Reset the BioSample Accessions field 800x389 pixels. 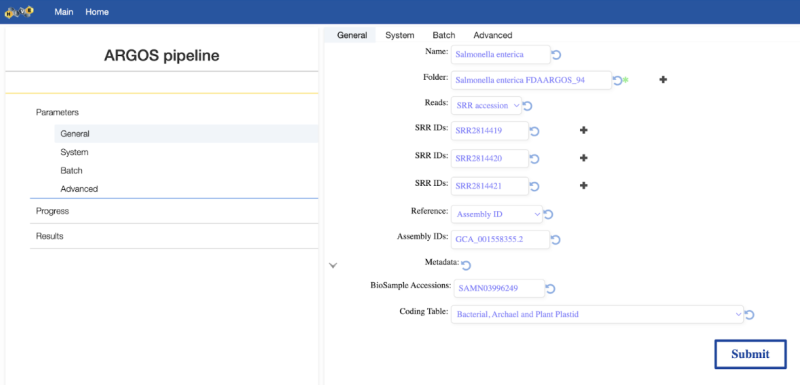[550, 289]
